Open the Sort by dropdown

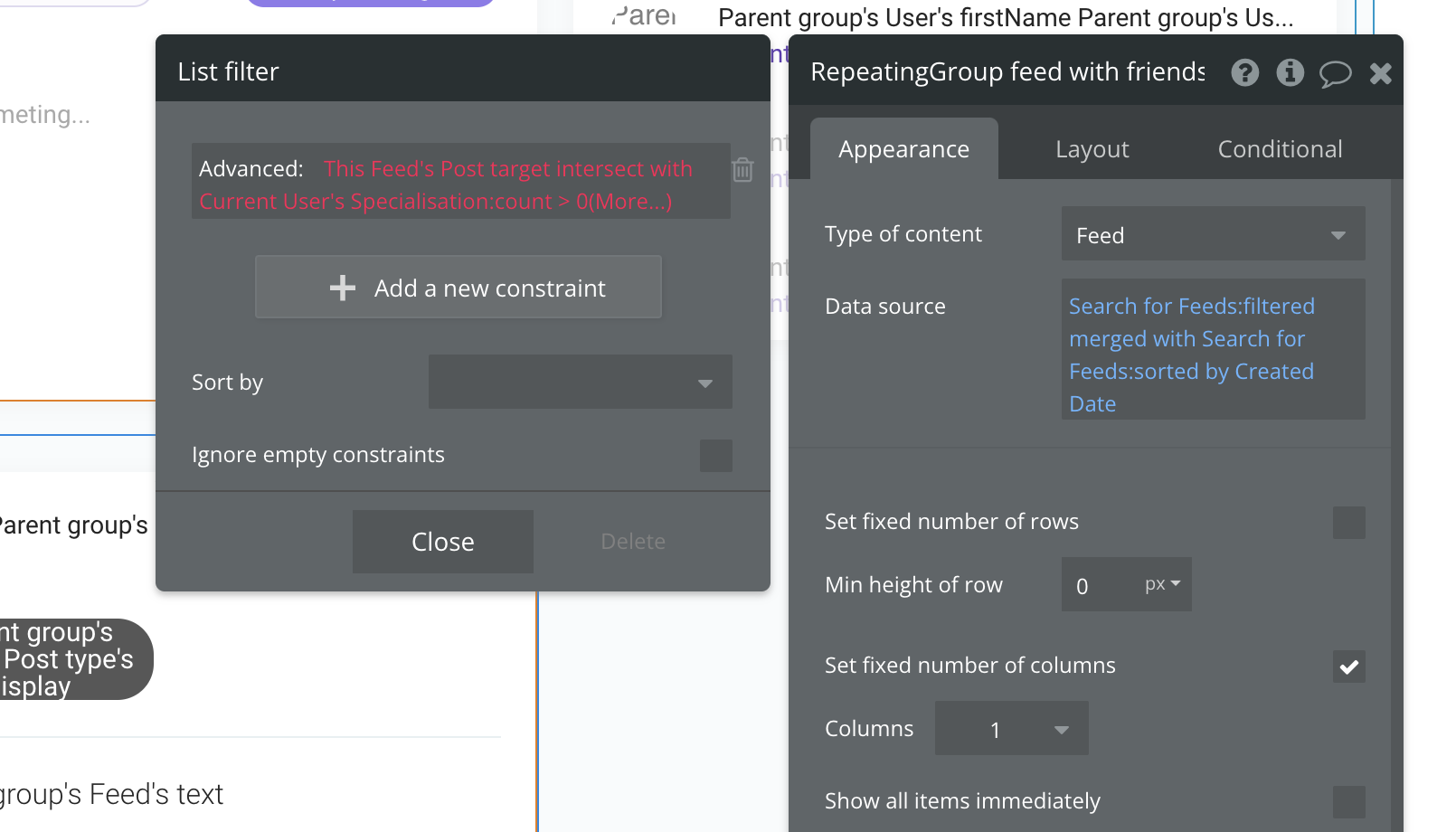click(x=580, y=382)
